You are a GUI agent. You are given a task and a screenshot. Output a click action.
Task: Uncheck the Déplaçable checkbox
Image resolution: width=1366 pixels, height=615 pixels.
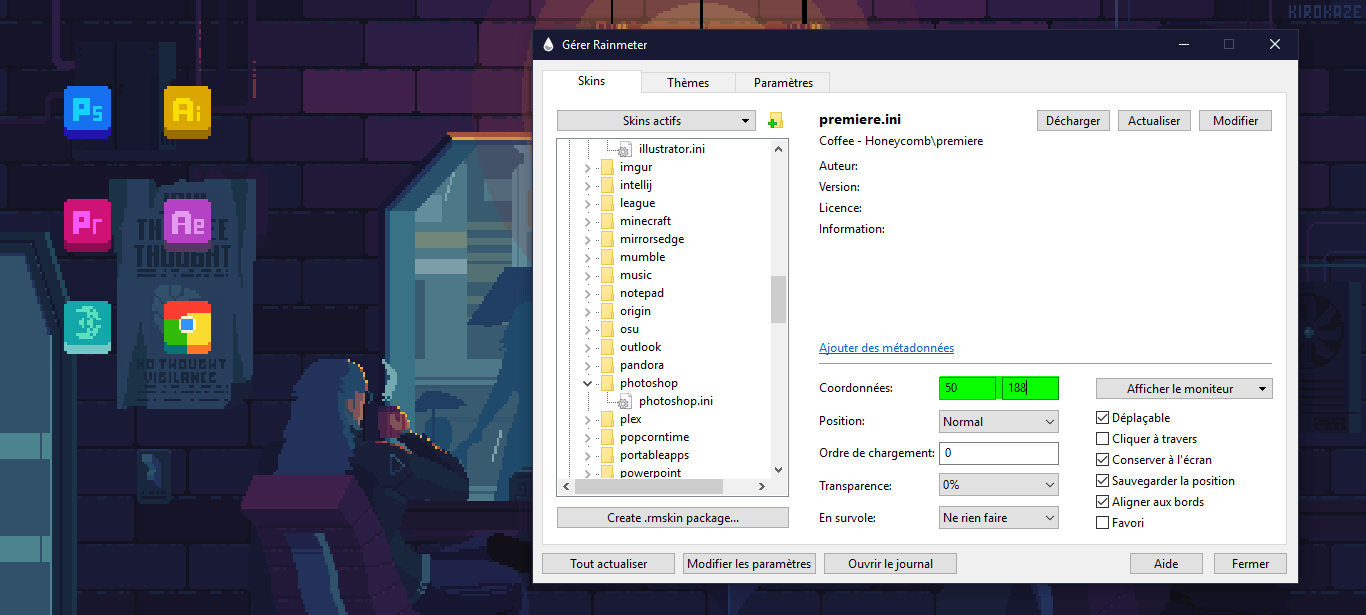(x=1103, y=418)
